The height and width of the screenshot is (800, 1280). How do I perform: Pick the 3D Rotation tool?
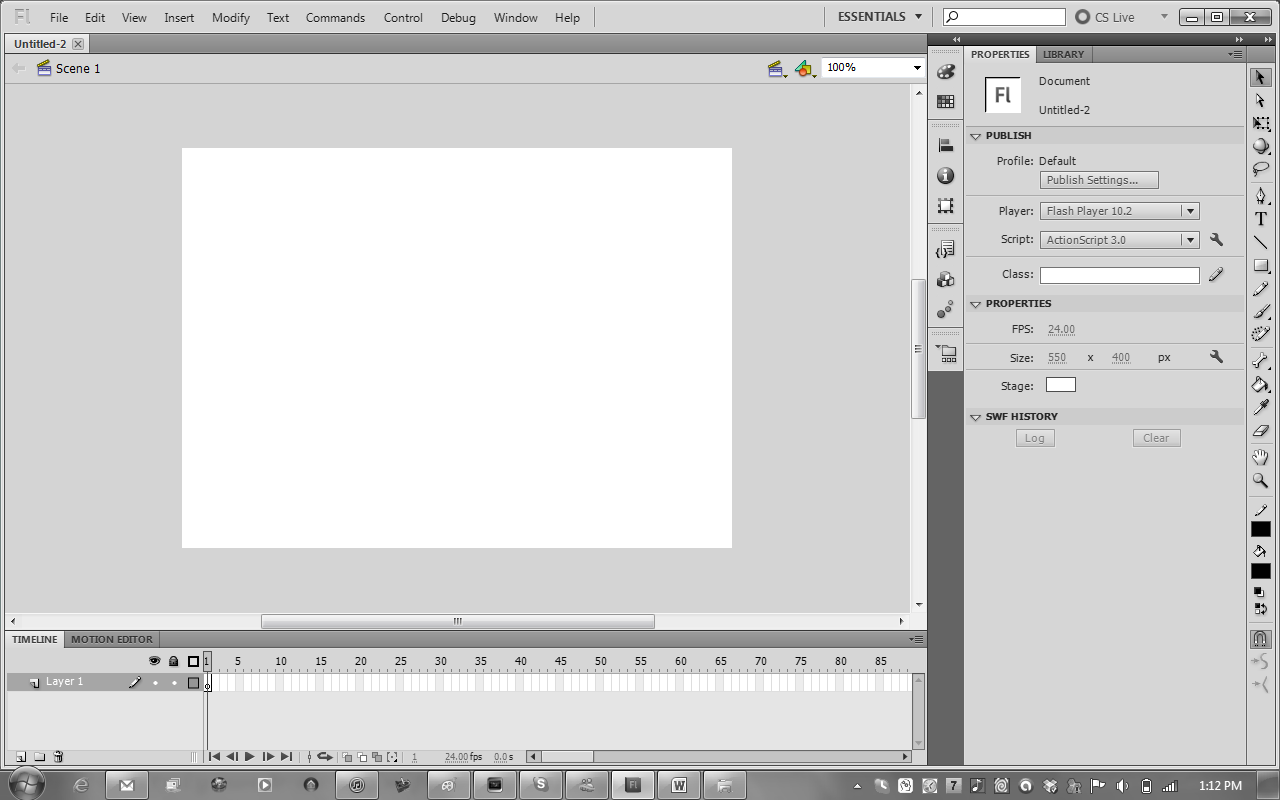click(x=1261, y=146)
